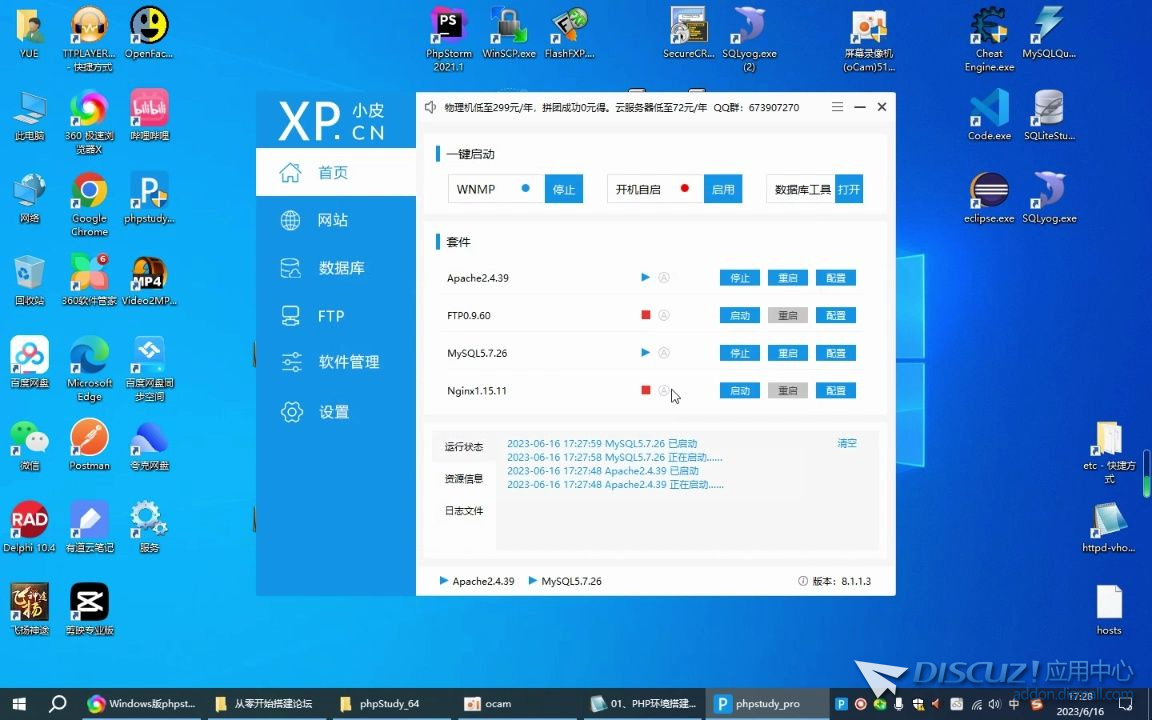Open the SecureCRT desktop icon
Screen dimensions: 1152x720
pyautogui.click(x=688, y=34)
